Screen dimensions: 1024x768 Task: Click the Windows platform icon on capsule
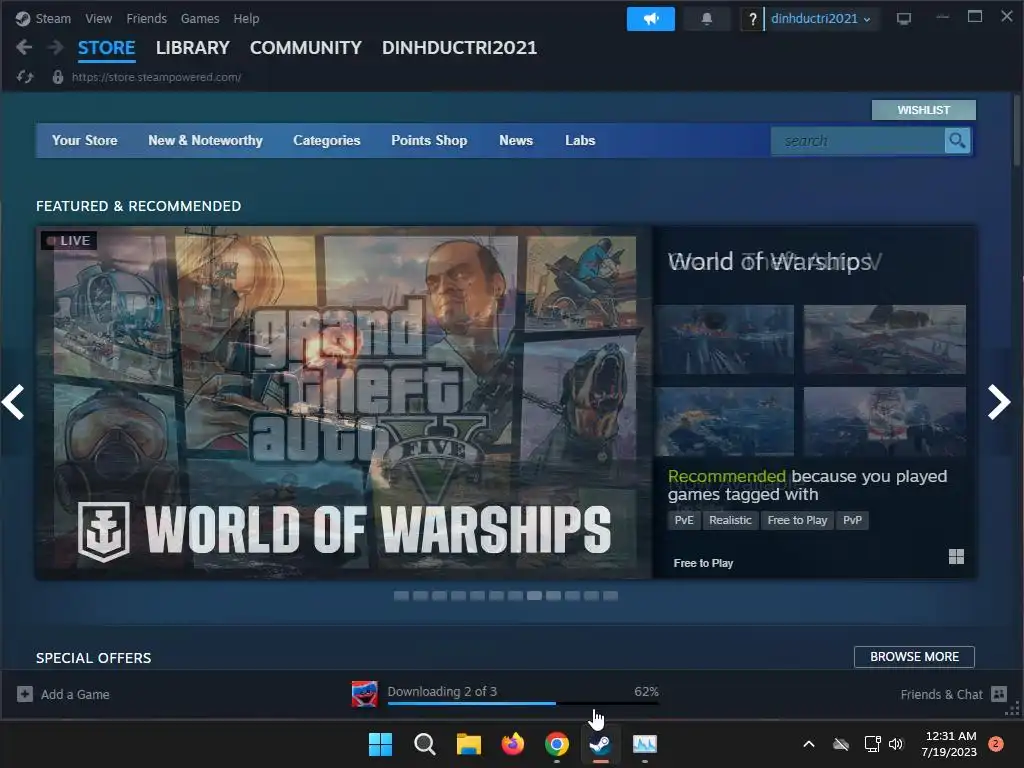956,556
